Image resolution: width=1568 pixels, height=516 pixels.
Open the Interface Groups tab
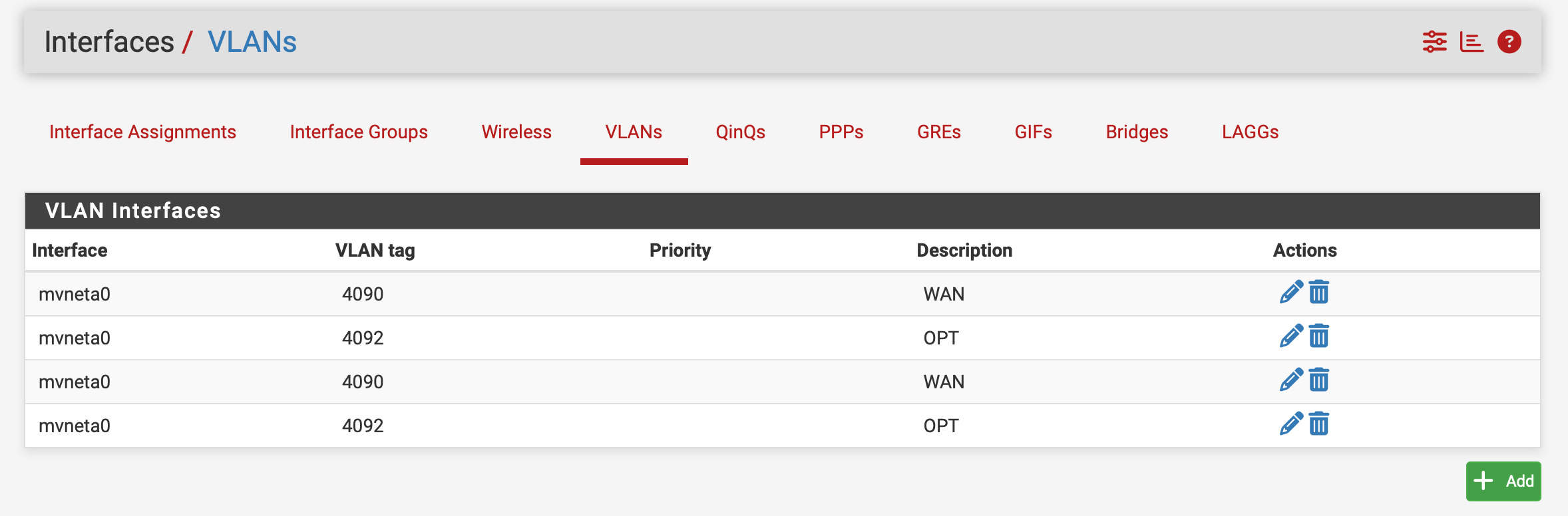(359, 132)
